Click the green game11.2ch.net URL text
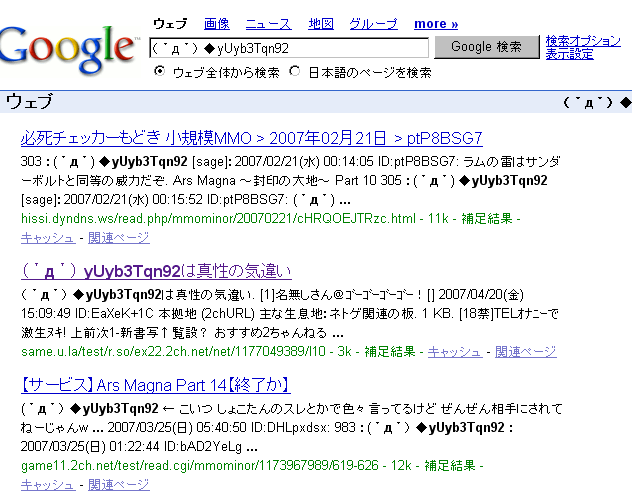632x497 pixels. pos(200,466)
